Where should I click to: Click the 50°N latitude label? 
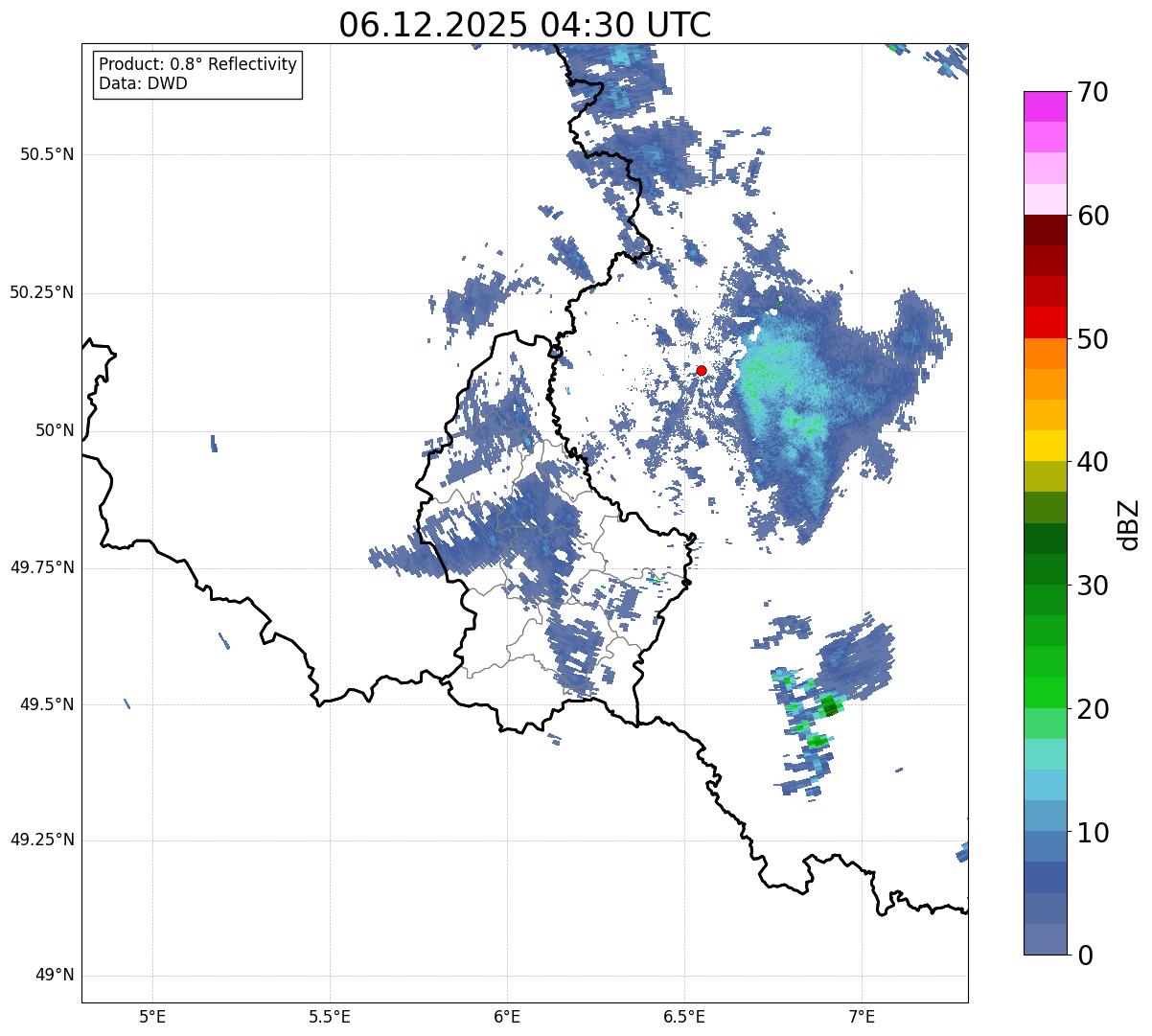point(55,430)
